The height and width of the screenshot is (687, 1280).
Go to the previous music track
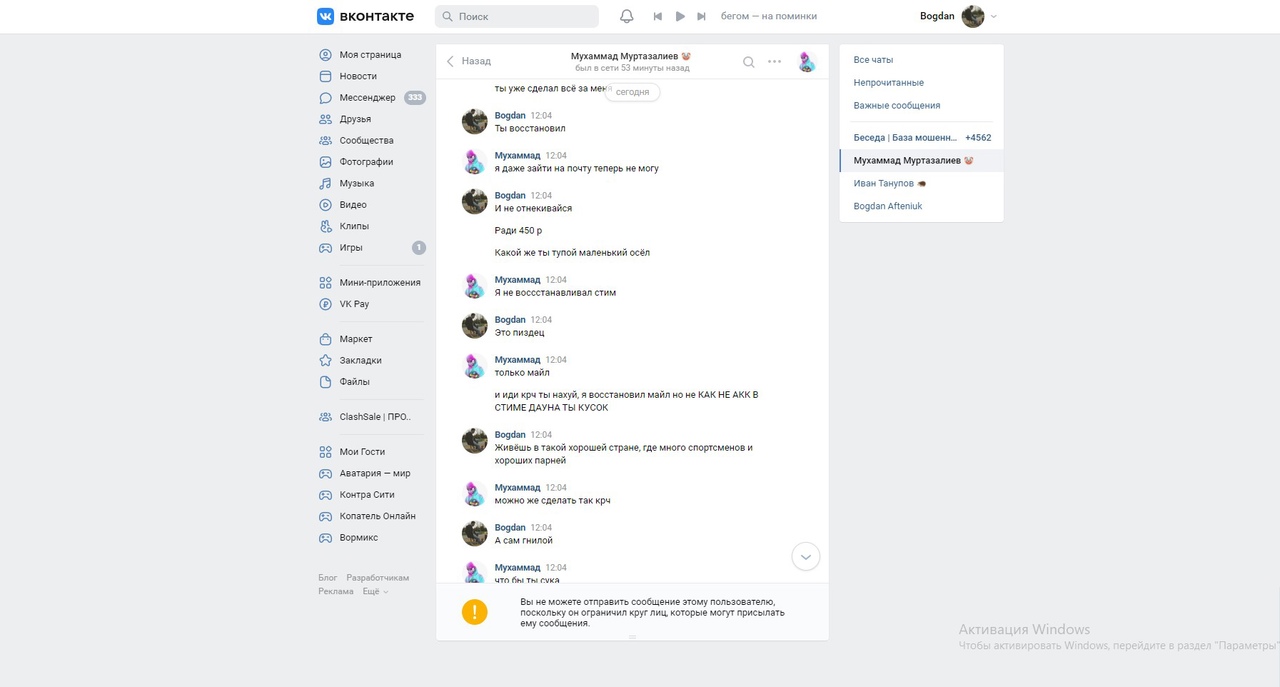657,16
